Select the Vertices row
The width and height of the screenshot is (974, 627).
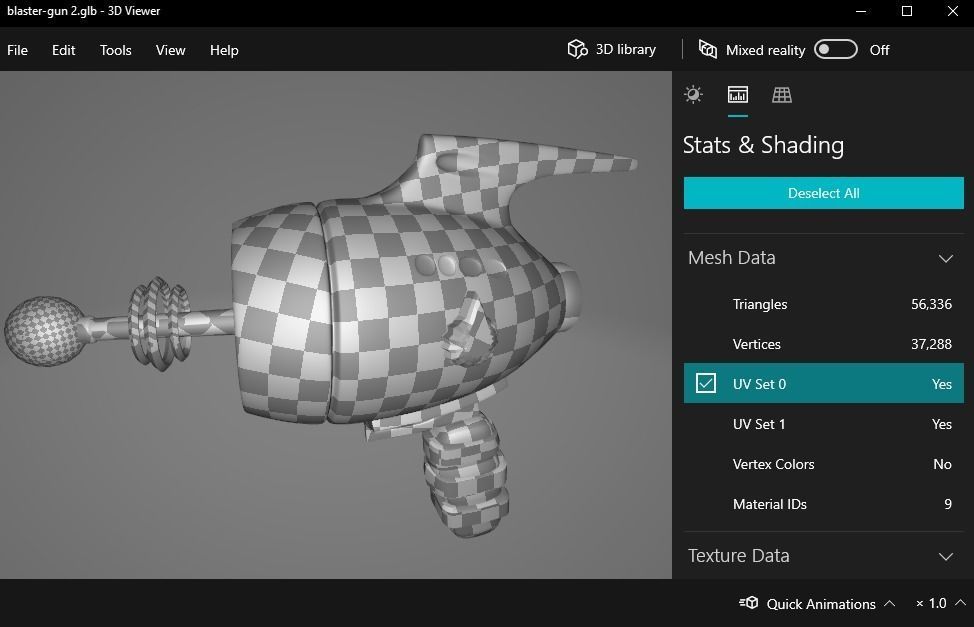pos(824,344)
